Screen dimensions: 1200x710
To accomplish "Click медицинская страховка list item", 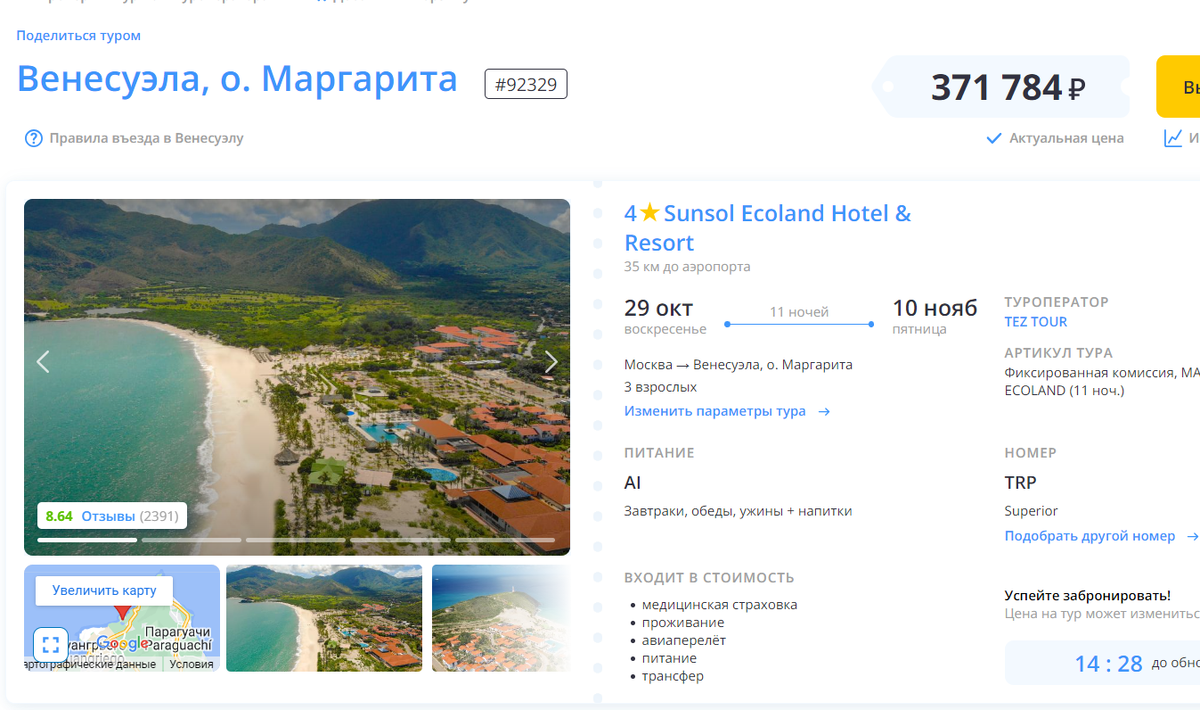I will coord(719,604).
